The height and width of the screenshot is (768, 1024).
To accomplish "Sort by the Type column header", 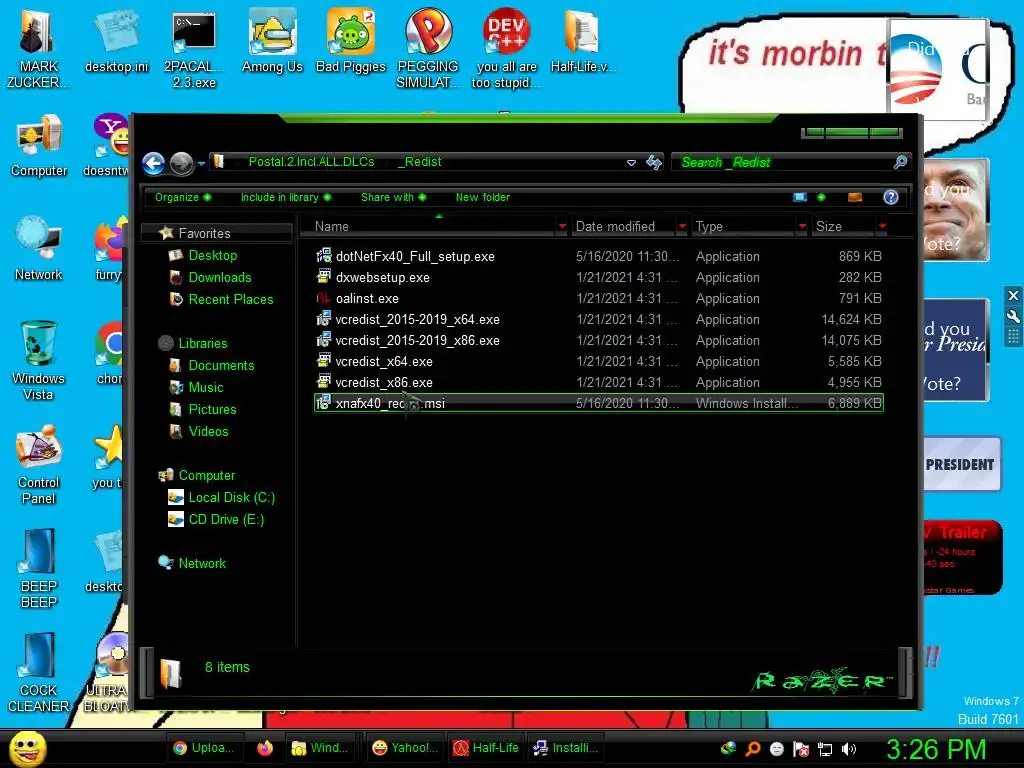I will 743,227.
